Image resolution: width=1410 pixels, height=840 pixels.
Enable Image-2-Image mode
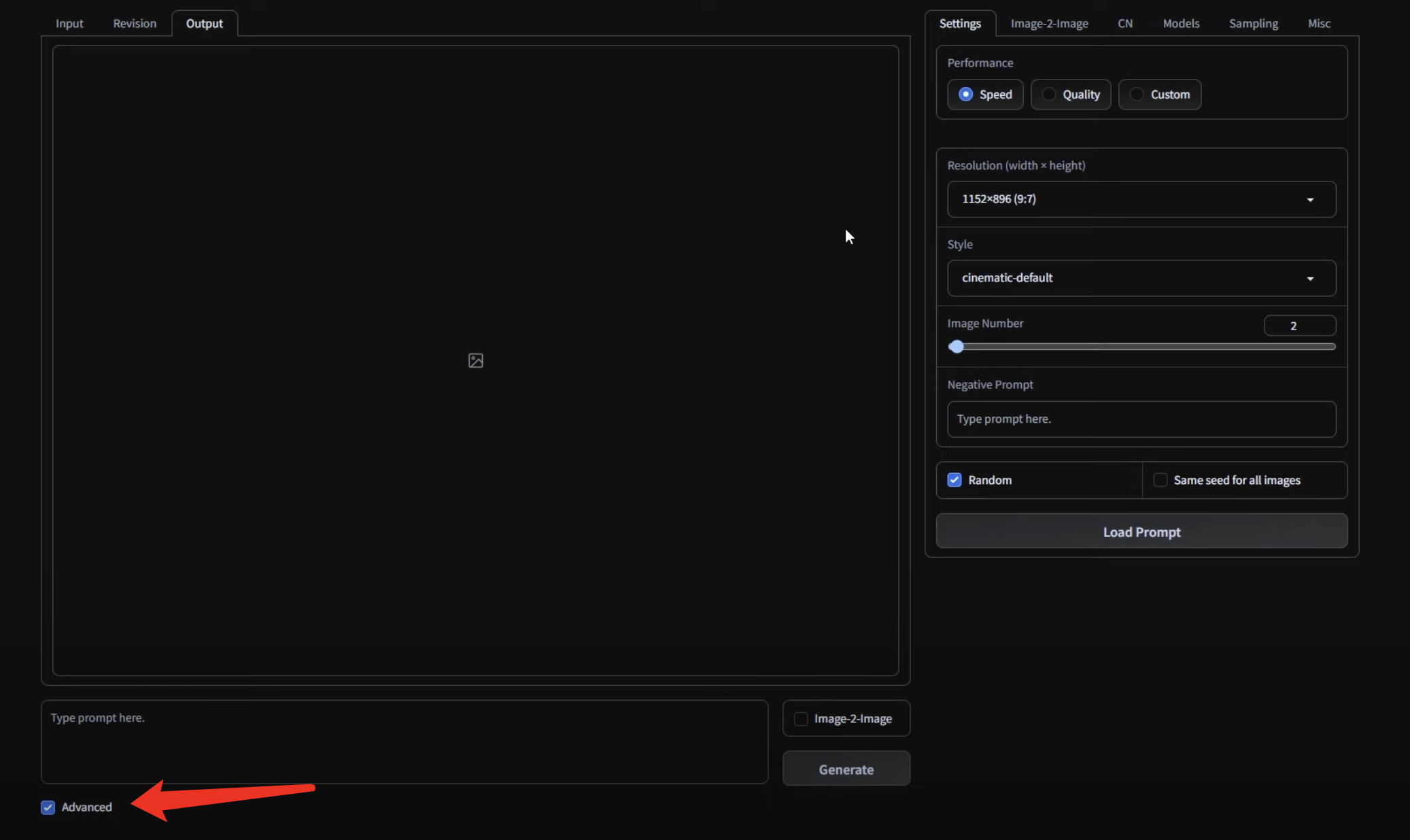[x=800, y=718]
